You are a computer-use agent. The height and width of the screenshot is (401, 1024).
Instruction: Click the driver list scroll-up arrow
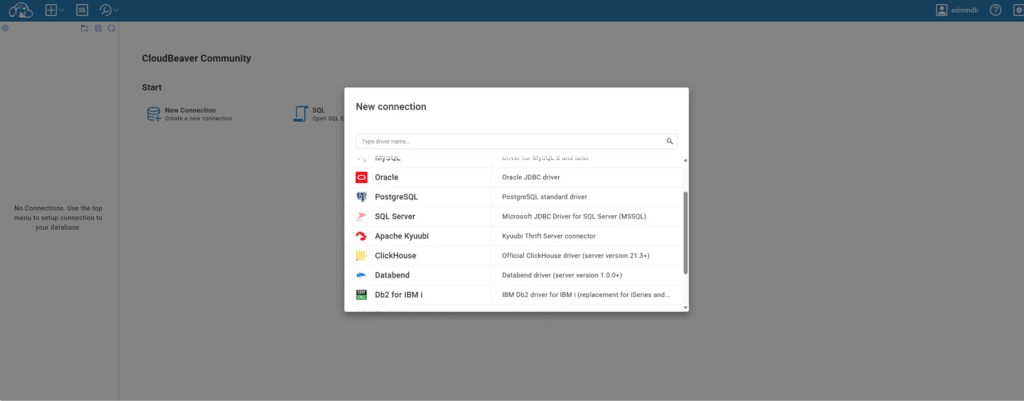coord(685,160)
